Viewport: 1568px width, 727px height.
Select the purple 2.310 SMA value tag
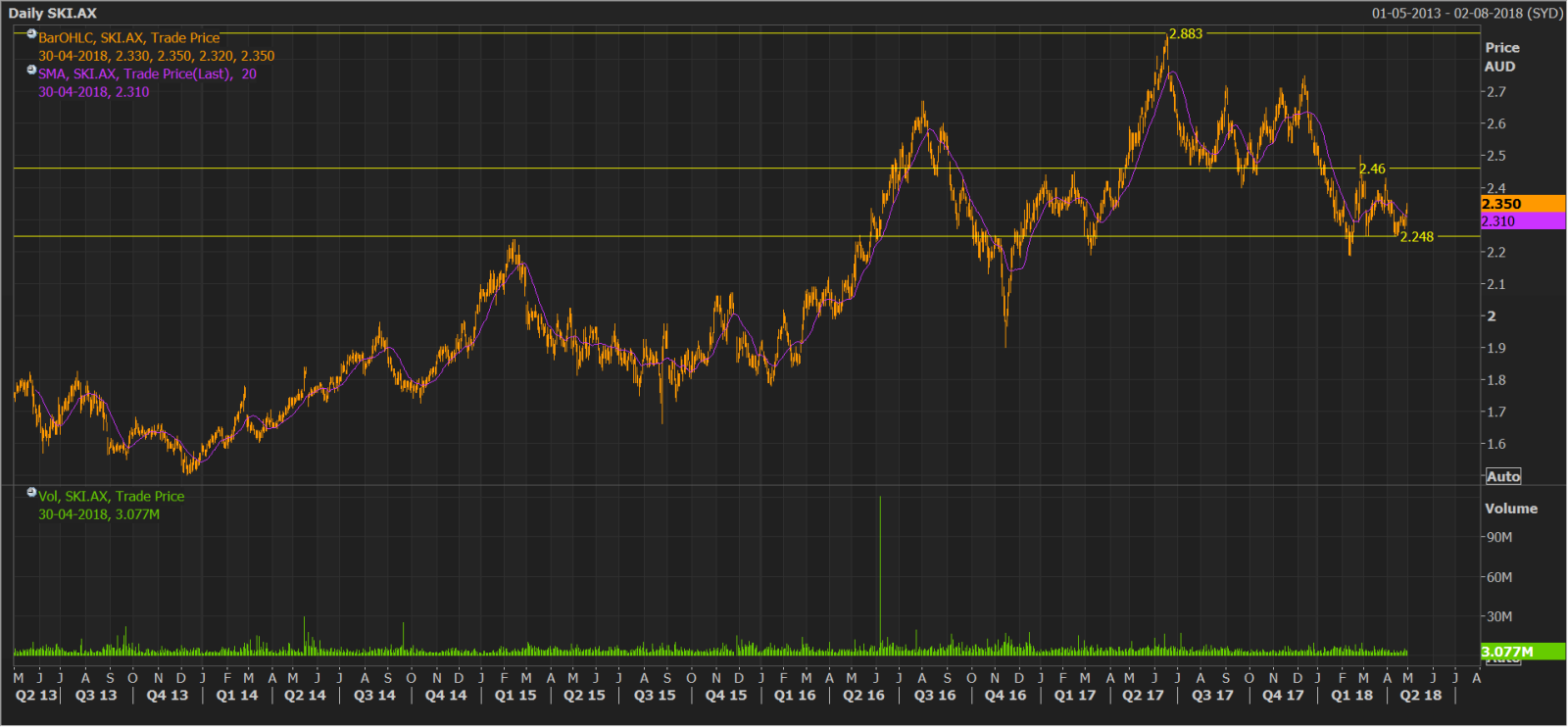pos(1523,221)
